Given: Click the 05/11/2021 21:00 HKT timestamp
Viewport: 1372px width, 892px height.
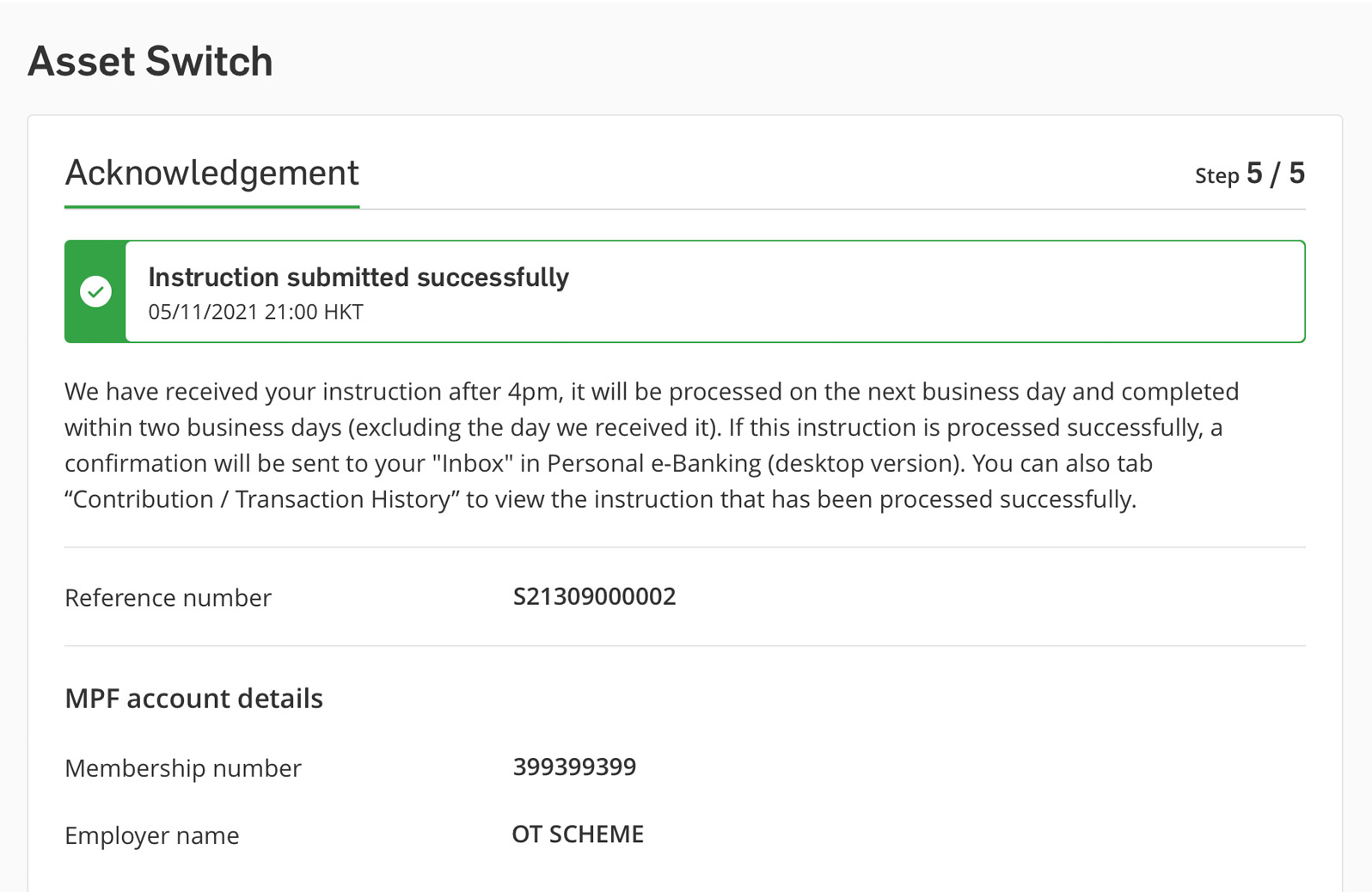Looking at the screenshot, I should coord(255,312).
